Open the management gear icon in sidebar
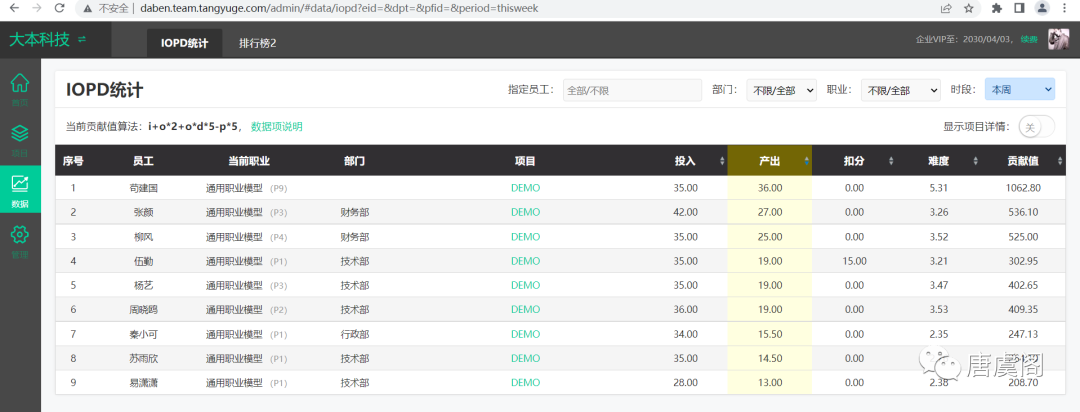This screenshot has width=1080, height=412. click(x=20, y=234)
